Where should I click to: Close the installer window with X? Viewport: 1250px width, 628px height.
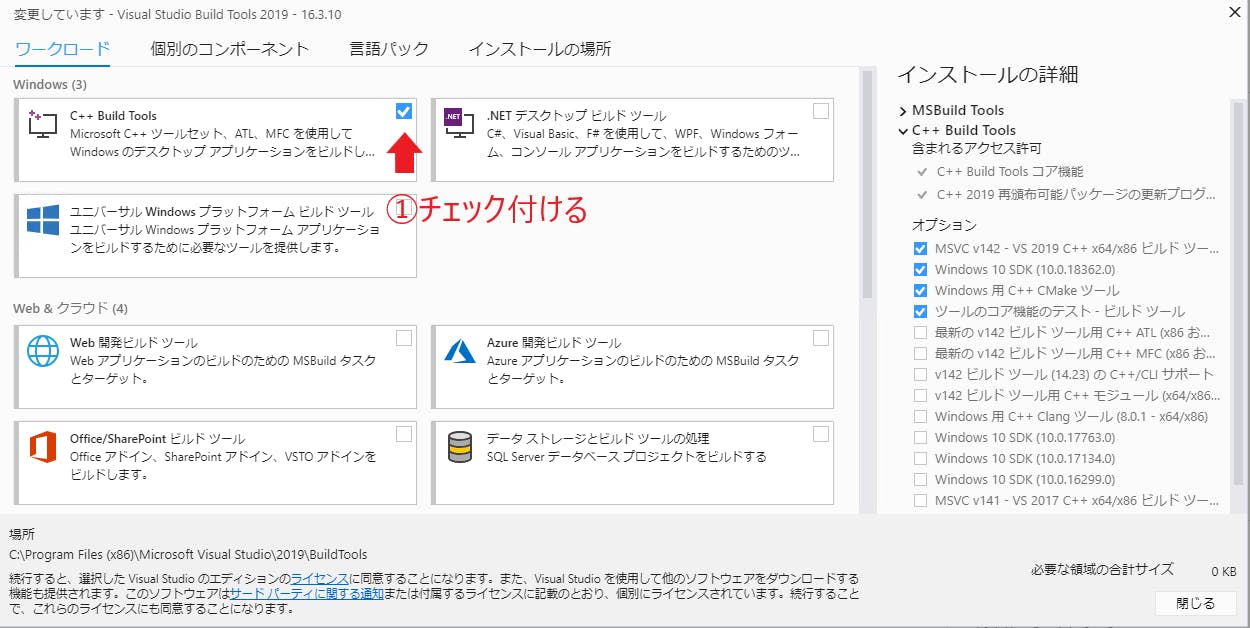pyautogui.click(x=1233, y=12)
